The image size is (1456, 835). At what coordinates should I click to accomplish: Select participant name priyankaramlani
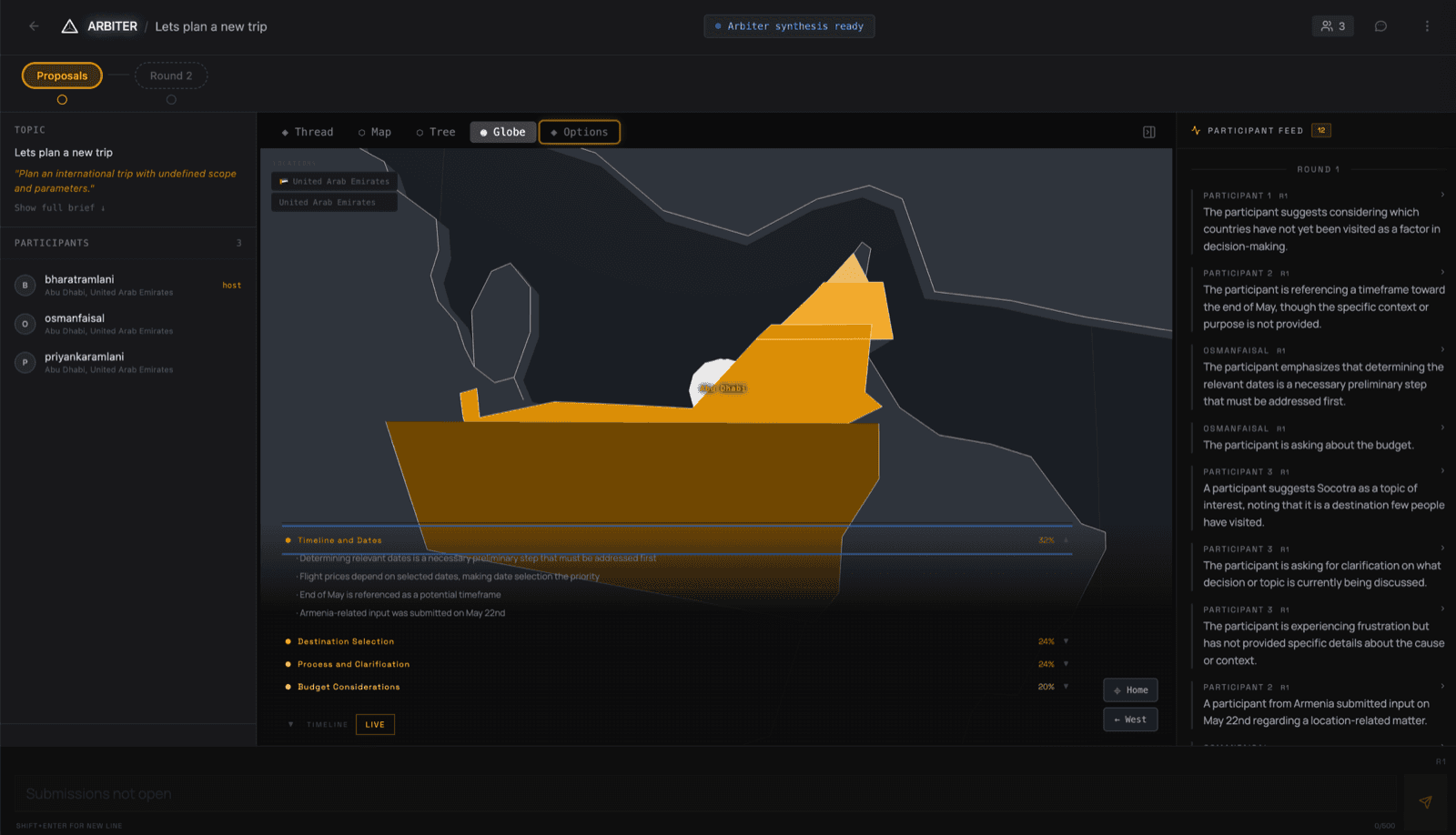click(x=85, y=357)
